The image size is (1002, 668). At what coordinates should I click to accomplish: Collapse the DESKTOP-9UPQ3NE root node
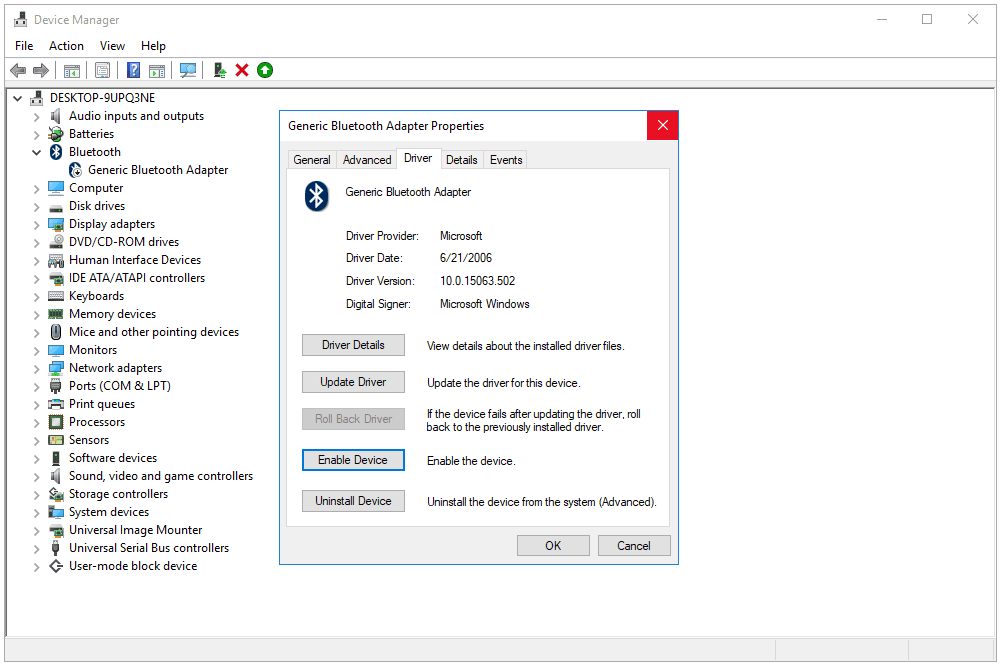[x=18, y=98]
